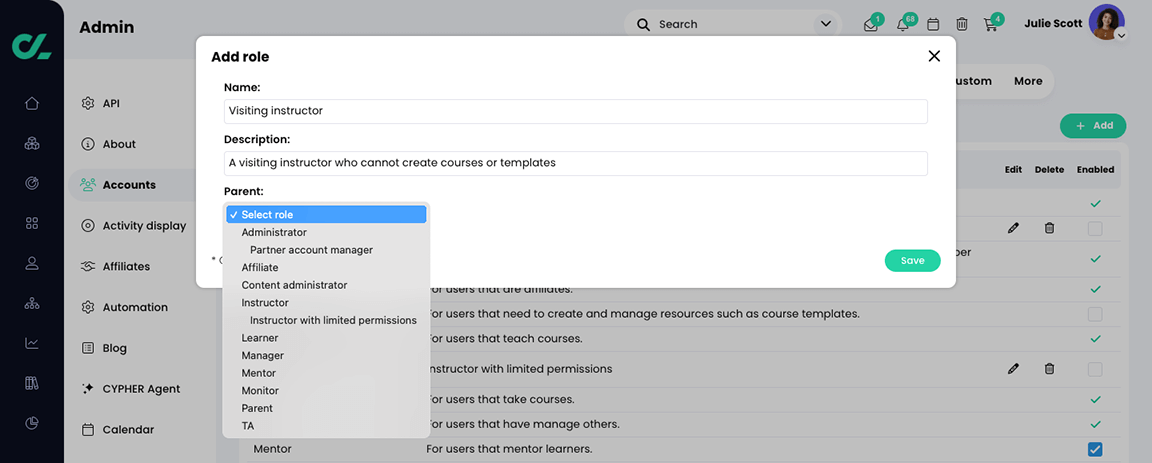Open notifications bell showing 68

pos(903,24)
